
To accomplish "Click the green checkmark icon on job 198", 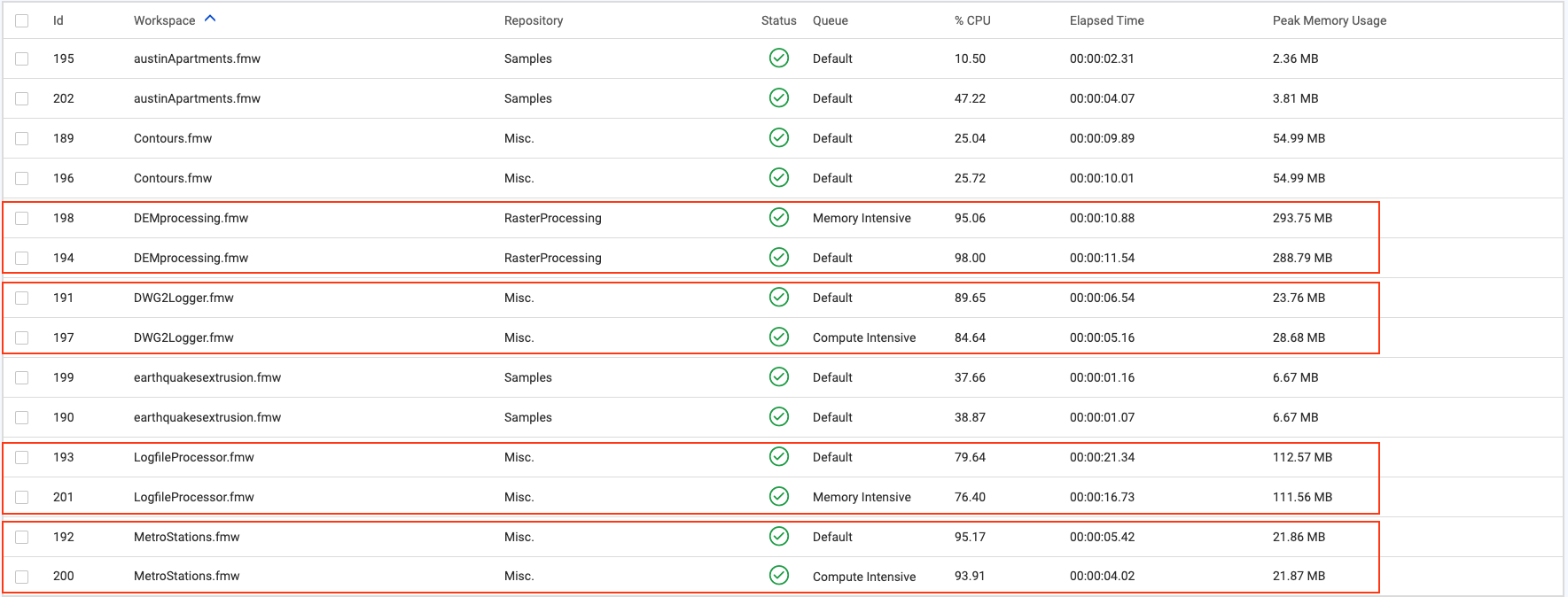I will tap(779, 217).
